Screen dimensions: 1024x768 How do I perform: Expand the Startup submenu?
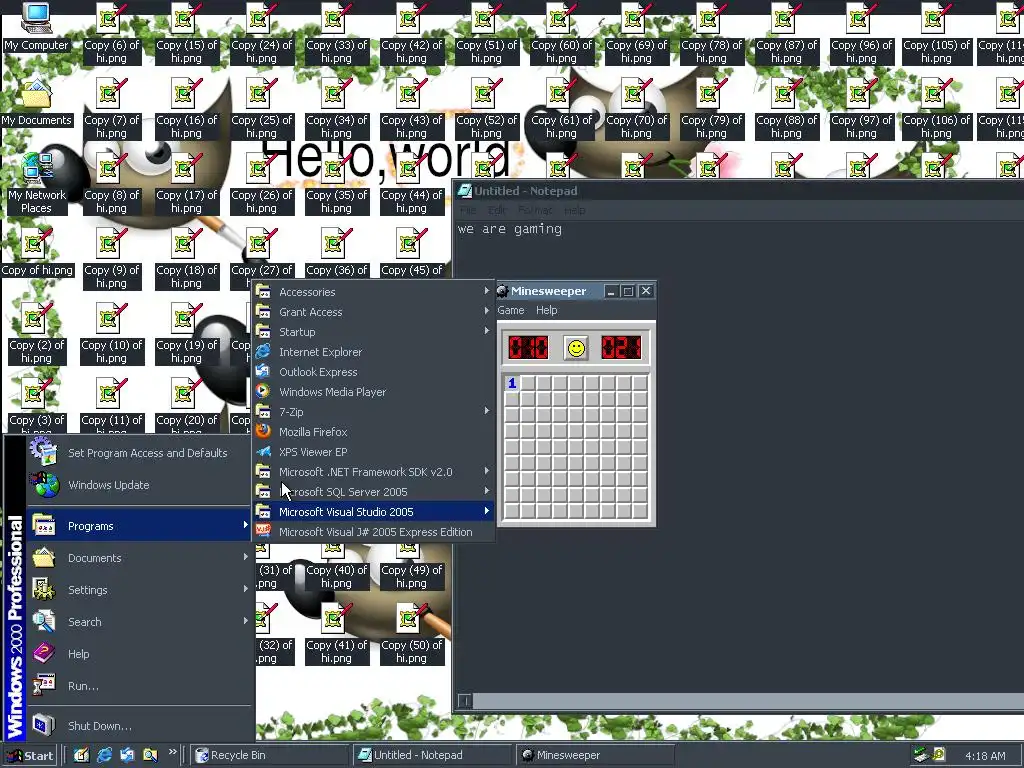click(x=373, y=332)
